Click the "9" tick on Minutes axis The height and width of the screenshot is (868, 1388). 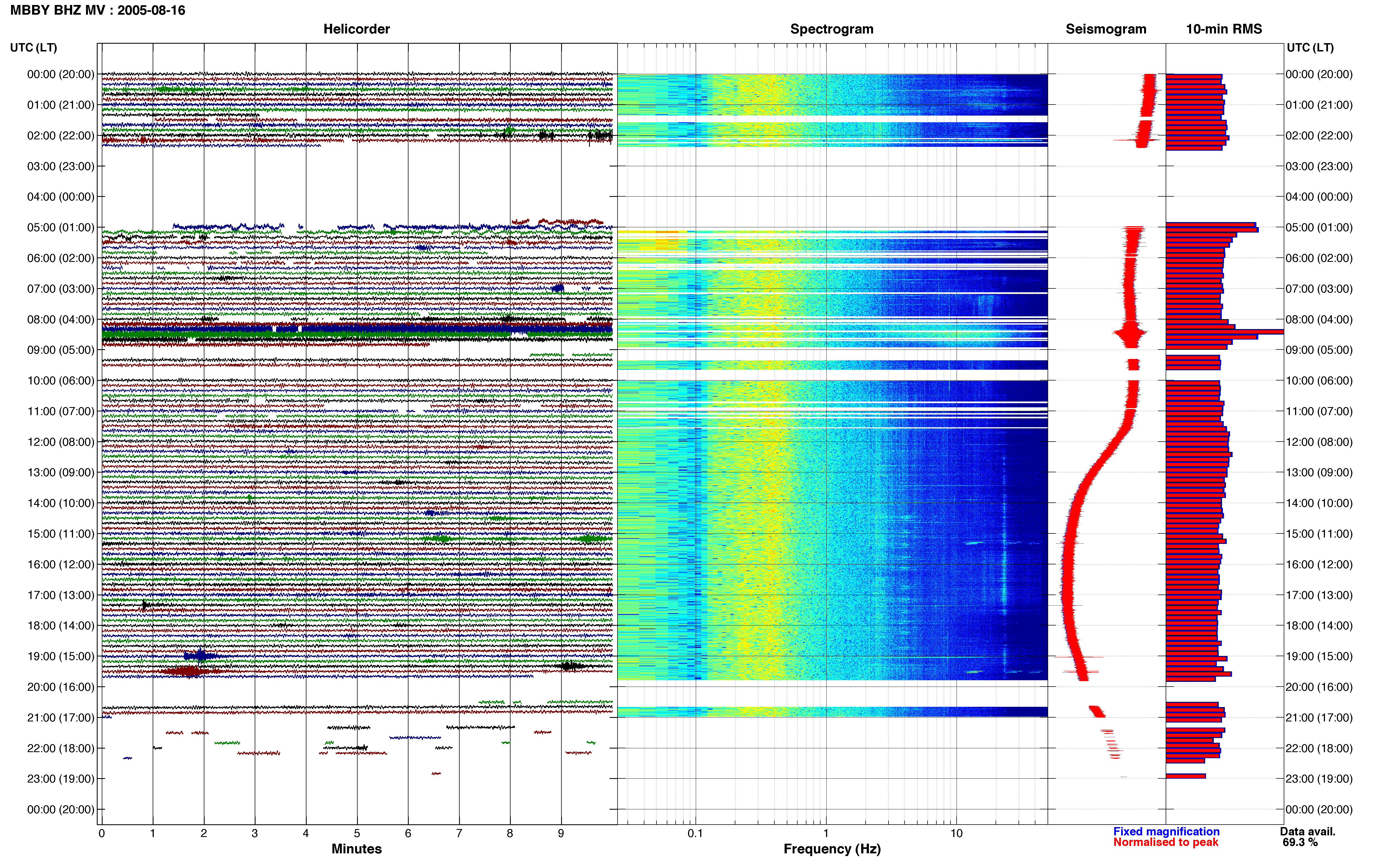pos(561,833)
